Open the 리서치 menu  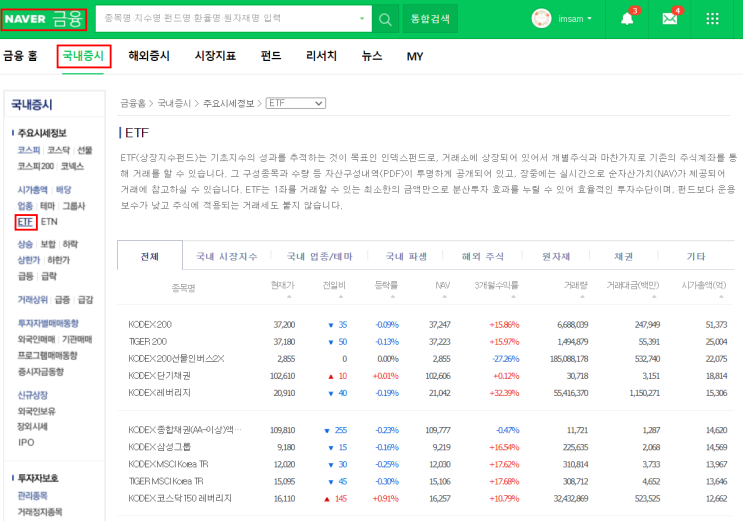point(321,56)
